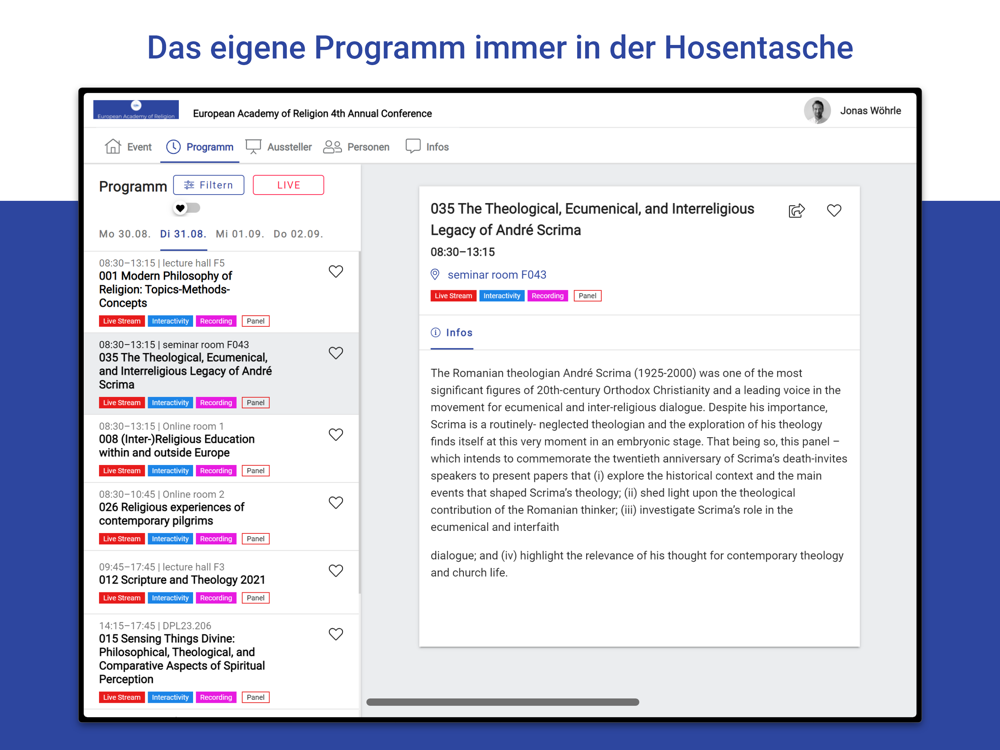Favorite session 012 Scripture and Theology 2021

coord(336,571)
